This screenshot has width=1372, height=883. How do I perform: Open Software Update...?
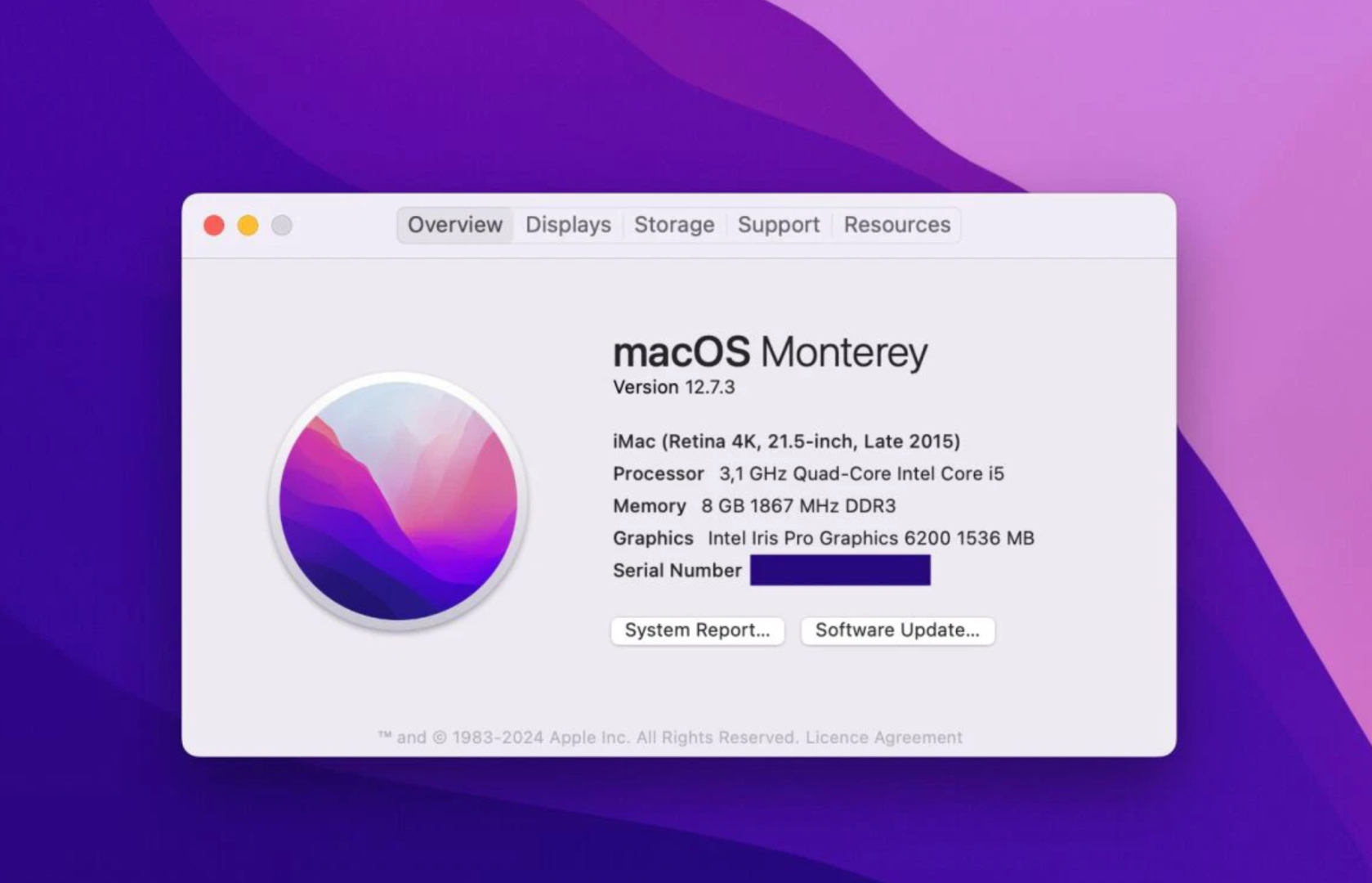(x=897, y=630)
